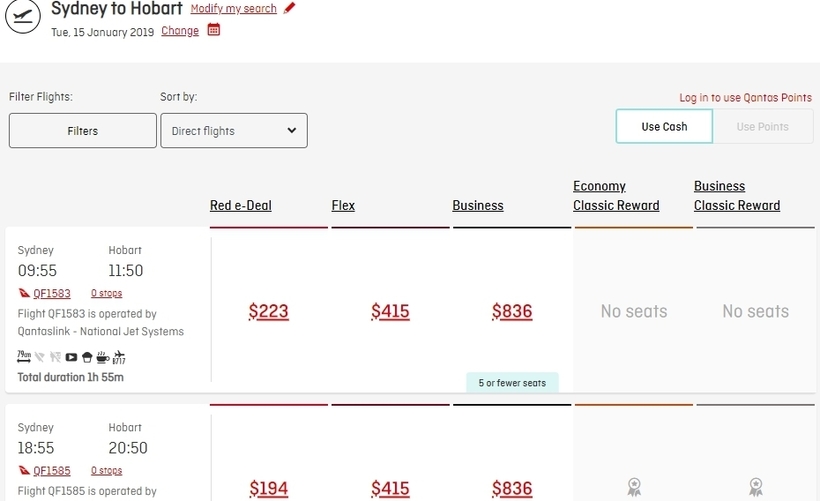
Task: Open the Modify my search link
Action: 233,8
